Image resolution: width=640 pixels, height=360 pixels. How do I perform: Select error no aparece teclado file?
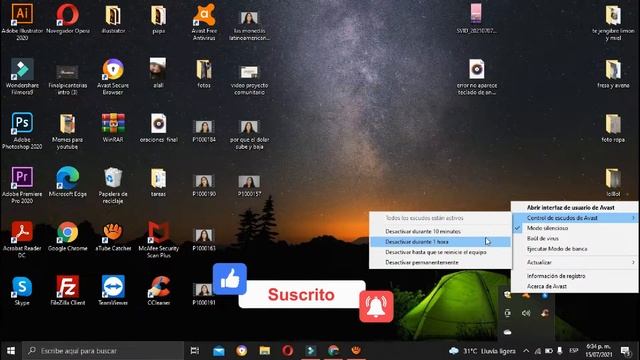click(x=477, y=76)
